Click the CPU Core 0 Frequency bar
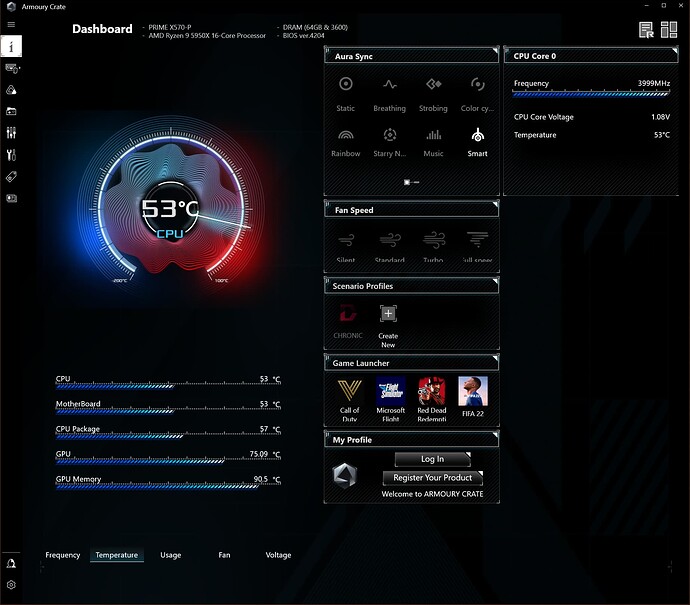Viewport: 690px width, 605px height. tap(591, 94)
